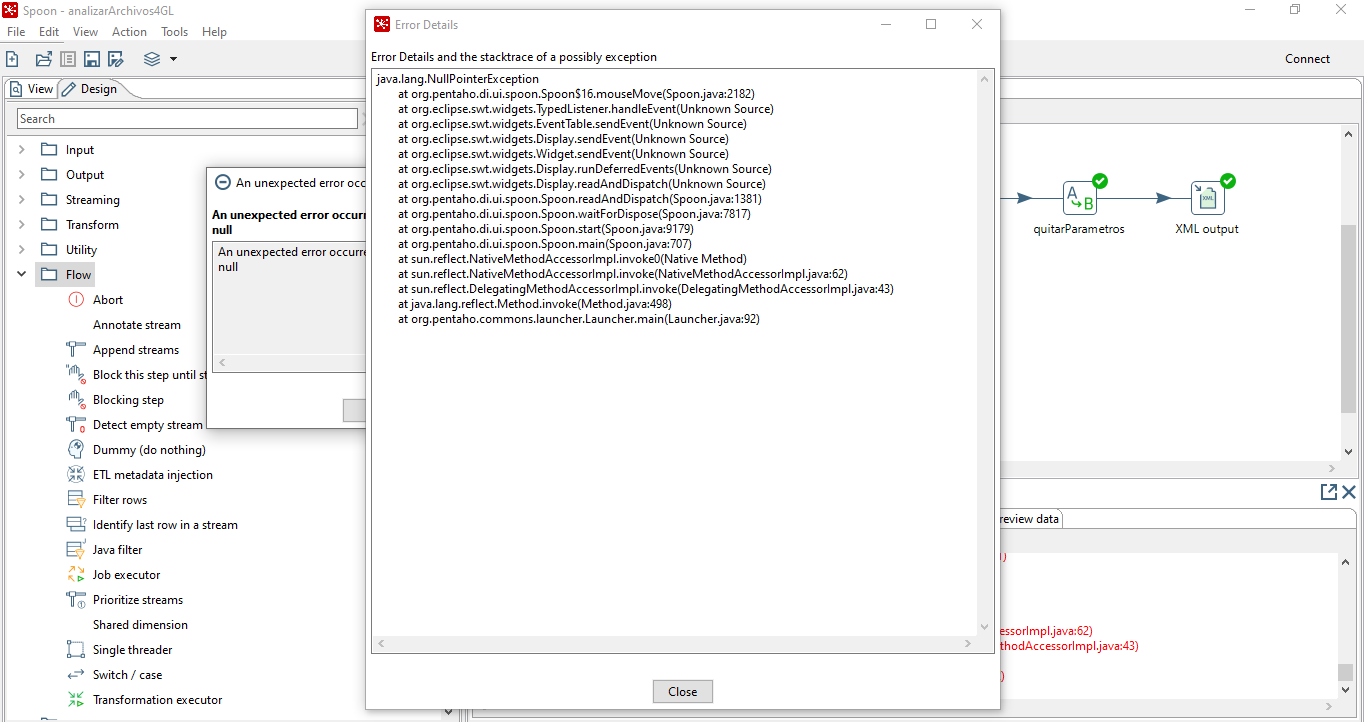Click the Abort step icon

pyautogui.click(x=76, y=299)
